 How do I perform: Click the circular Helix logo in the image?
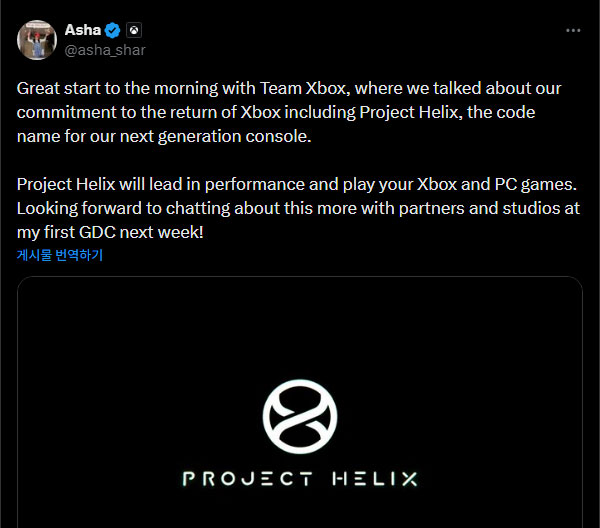[x=299, y=413]
